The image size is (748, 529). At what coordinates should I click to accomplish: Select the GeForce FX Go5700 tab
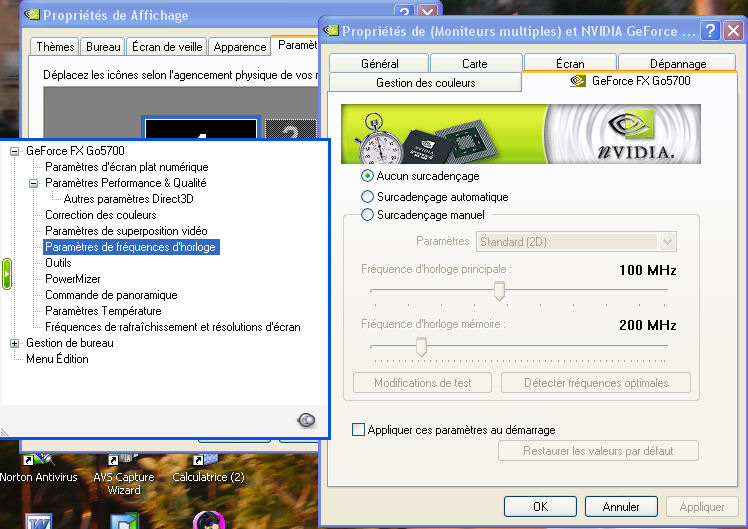click(630, 81)
